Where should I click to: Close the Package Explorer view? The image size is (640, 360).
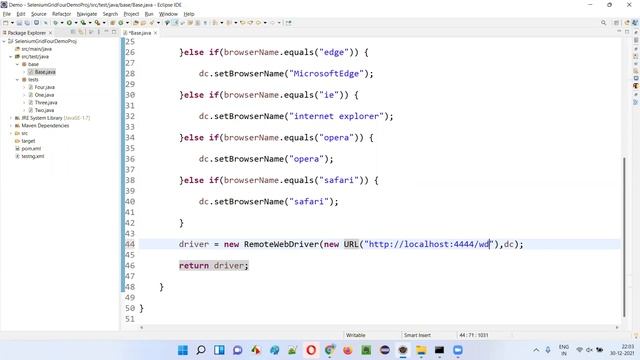(x=50, y=33)
